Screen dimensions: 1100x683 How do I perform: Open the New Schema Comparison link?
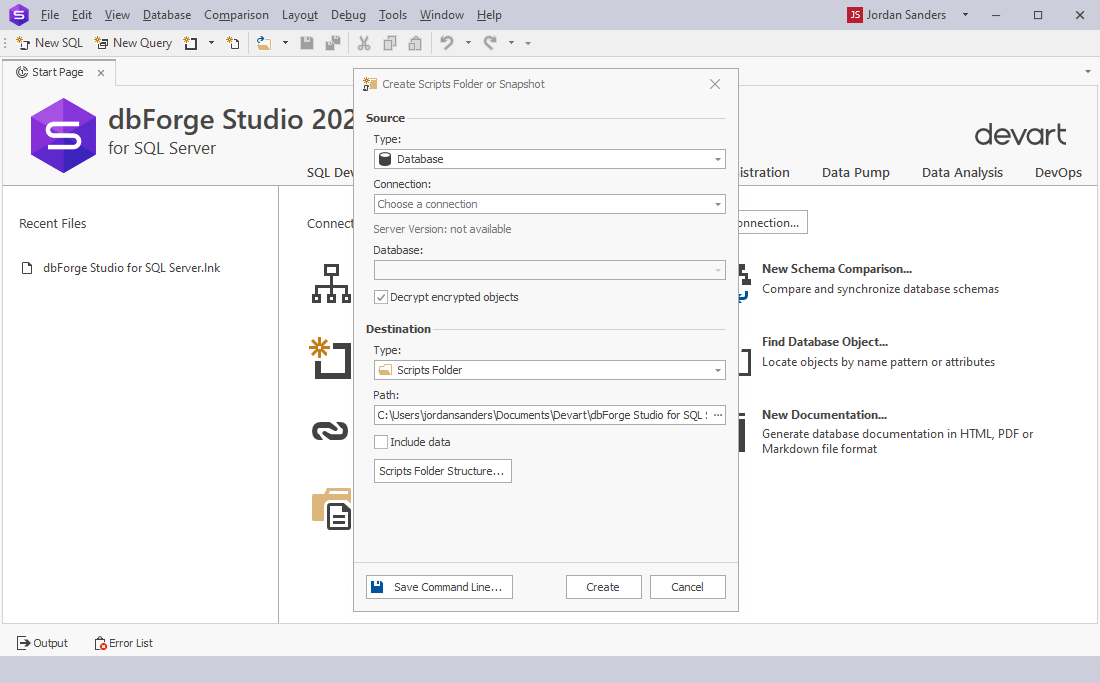(837, 269)
